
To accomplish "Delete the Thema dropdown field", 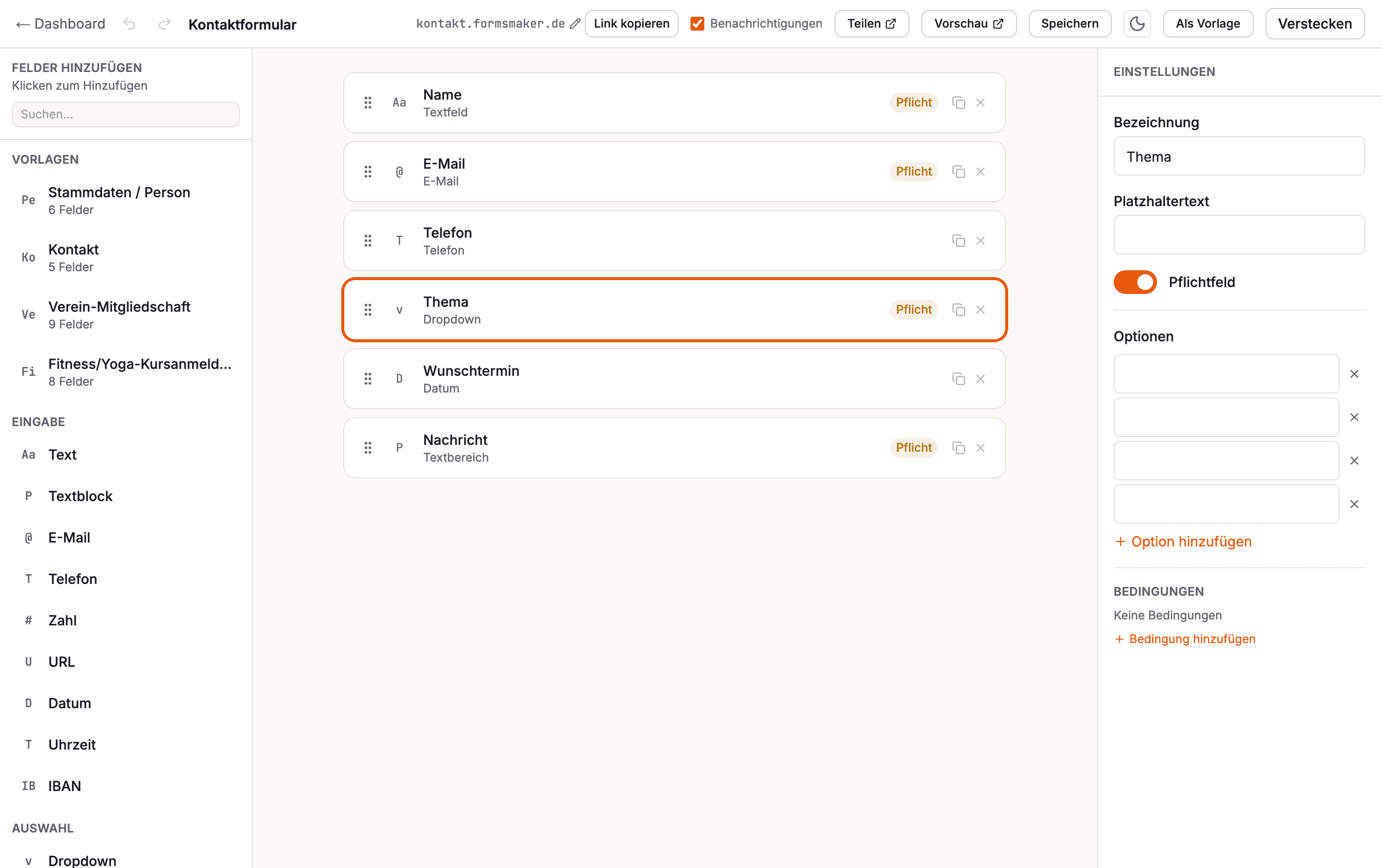I will point(980,310).
